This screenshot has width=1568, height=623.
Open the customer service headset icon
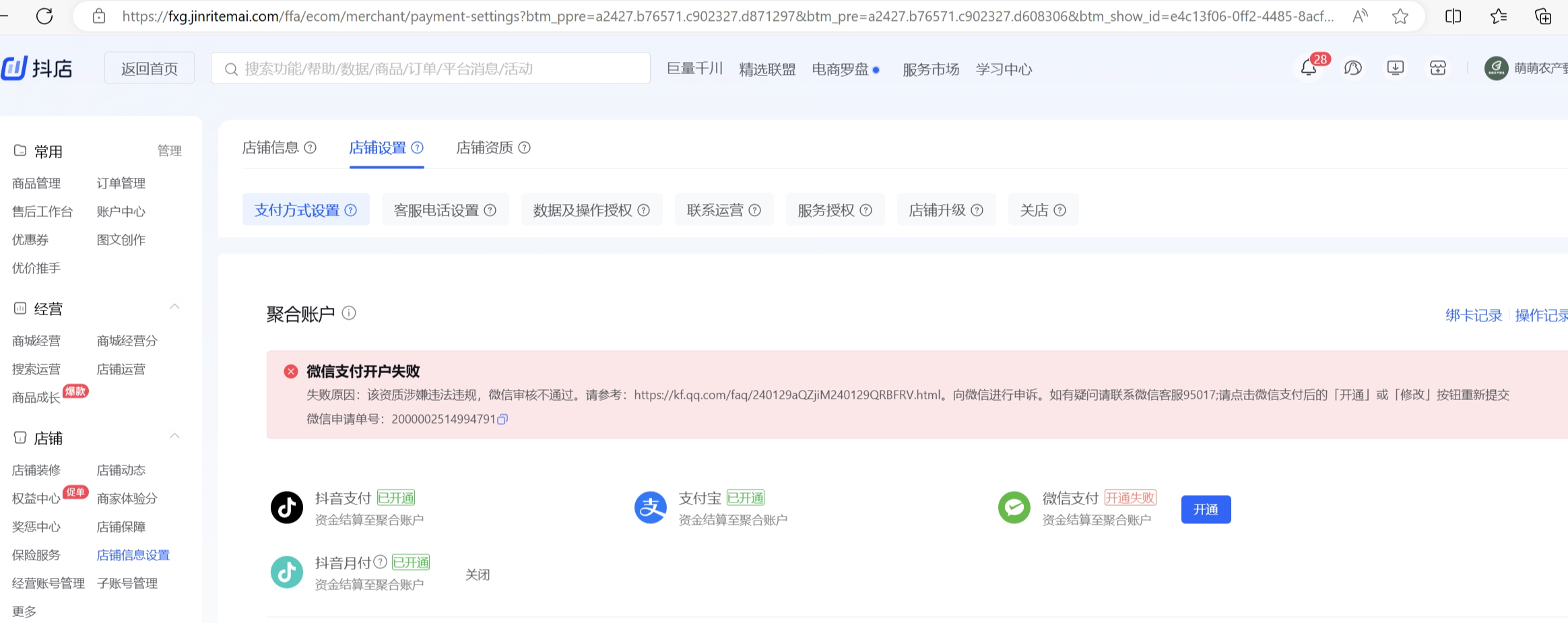(x=1353, y=68)
